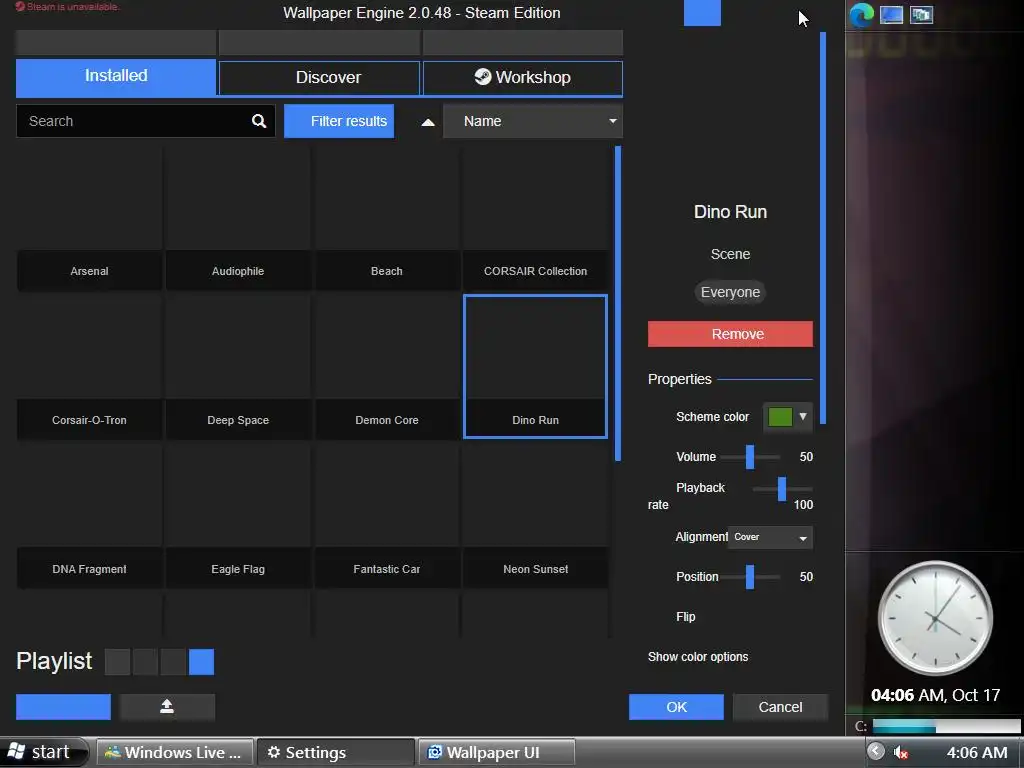This screenshot has height=768, width=1024.
Task: Select the Deep Space wallpaper
Action: [x=238, y=366]
